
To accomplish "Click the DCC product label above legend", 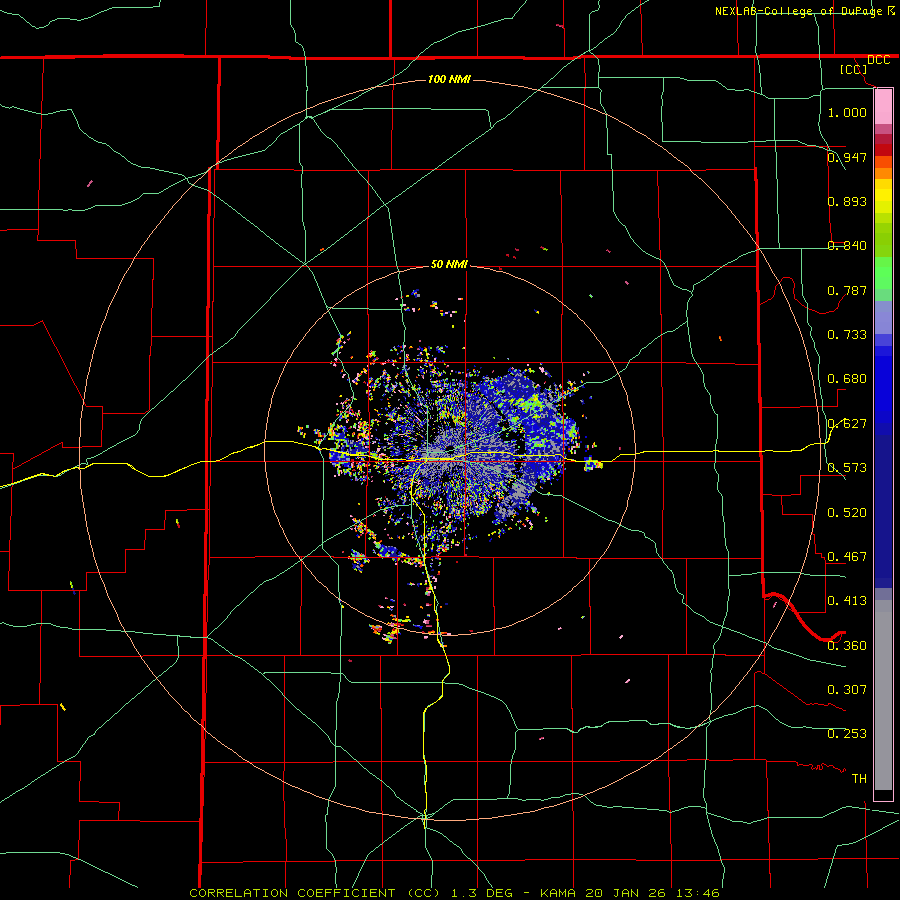I will tap(878, 60).
